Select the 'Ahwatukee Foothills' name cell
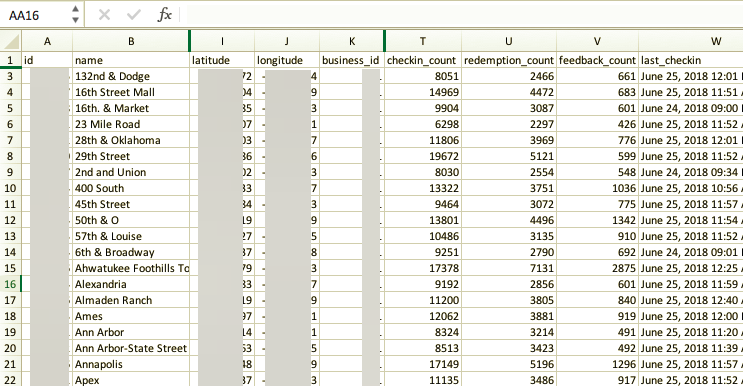The height and width of the screenshot is (386, 743). 131,268
